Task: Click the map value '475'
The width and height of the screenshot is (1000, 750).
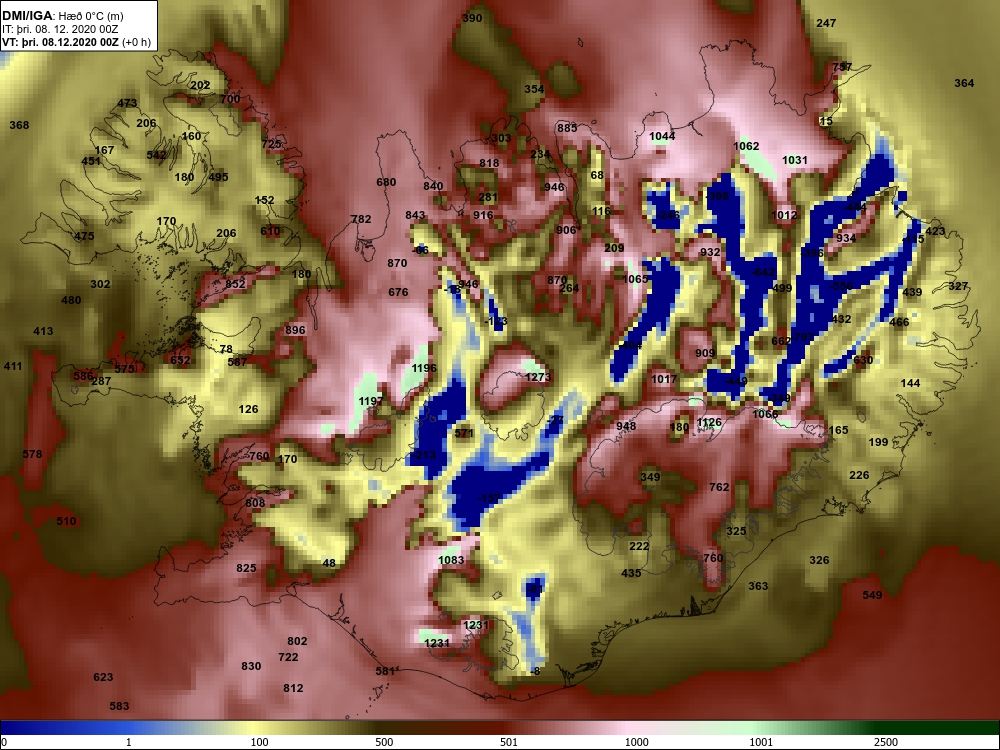Action: (x=84, y=236)
